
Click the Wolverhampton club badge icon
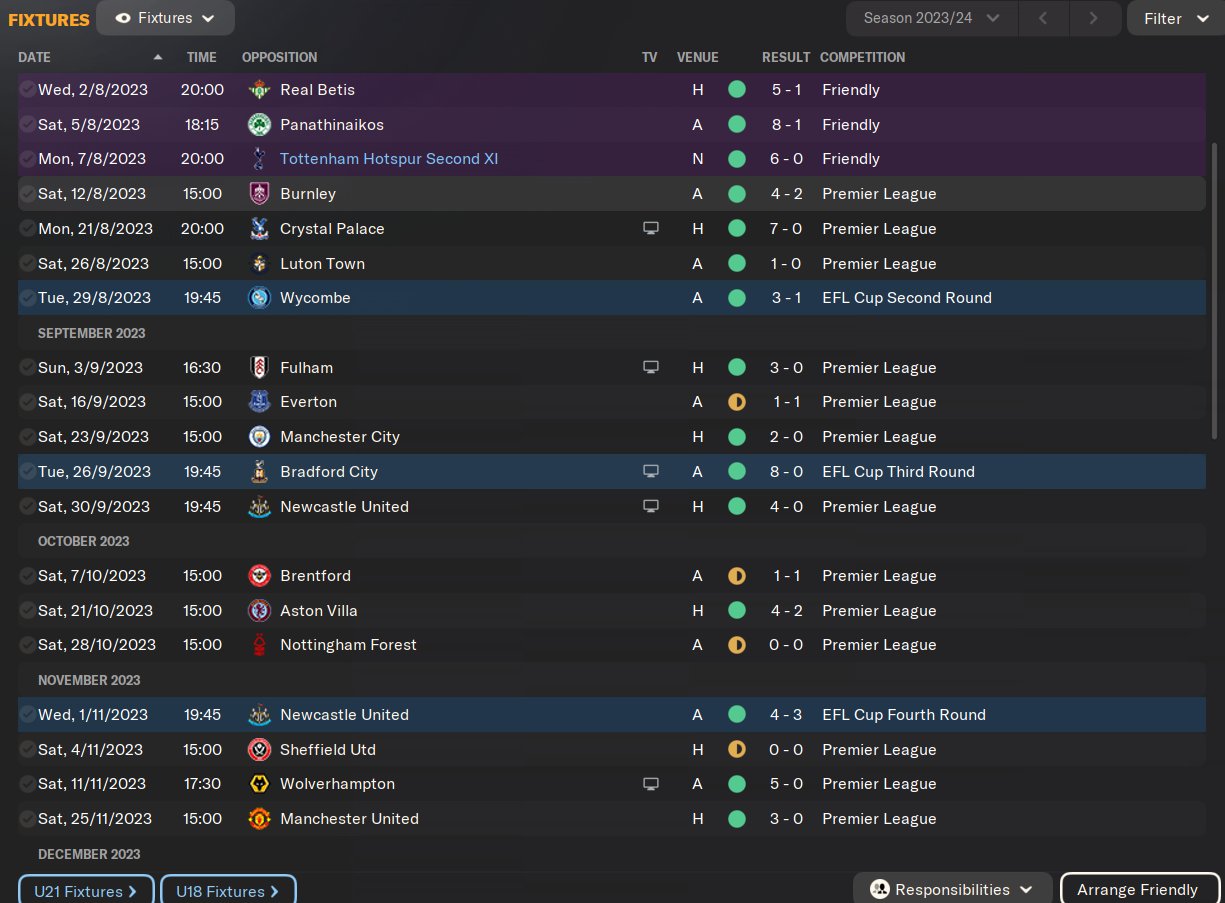[259, 784]
